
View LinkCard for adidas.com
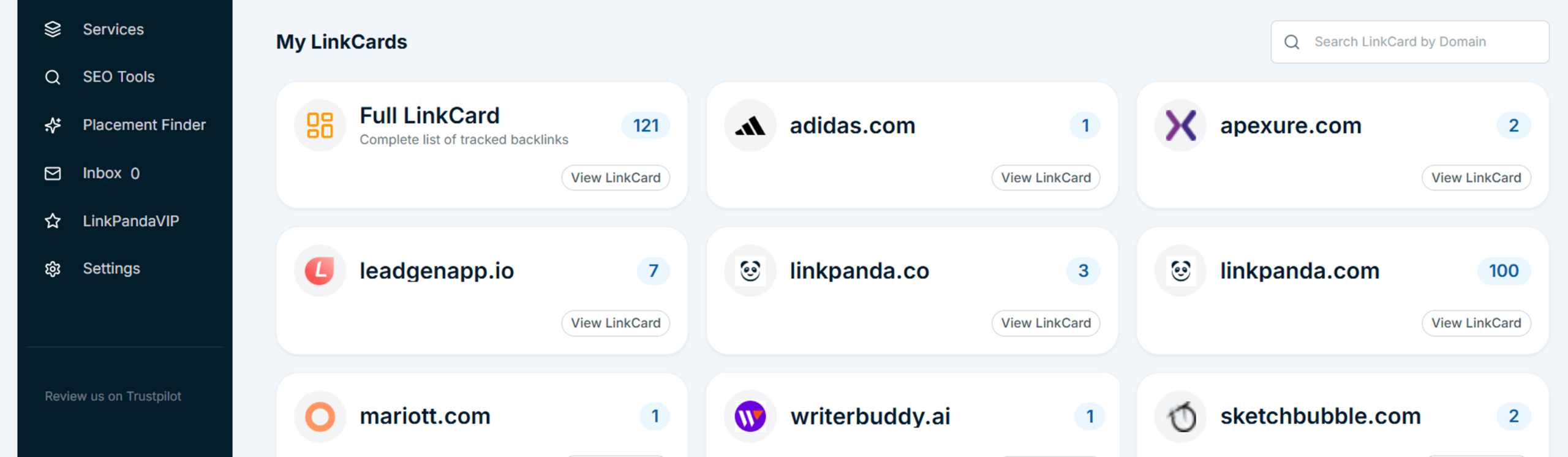[1046, 178]
